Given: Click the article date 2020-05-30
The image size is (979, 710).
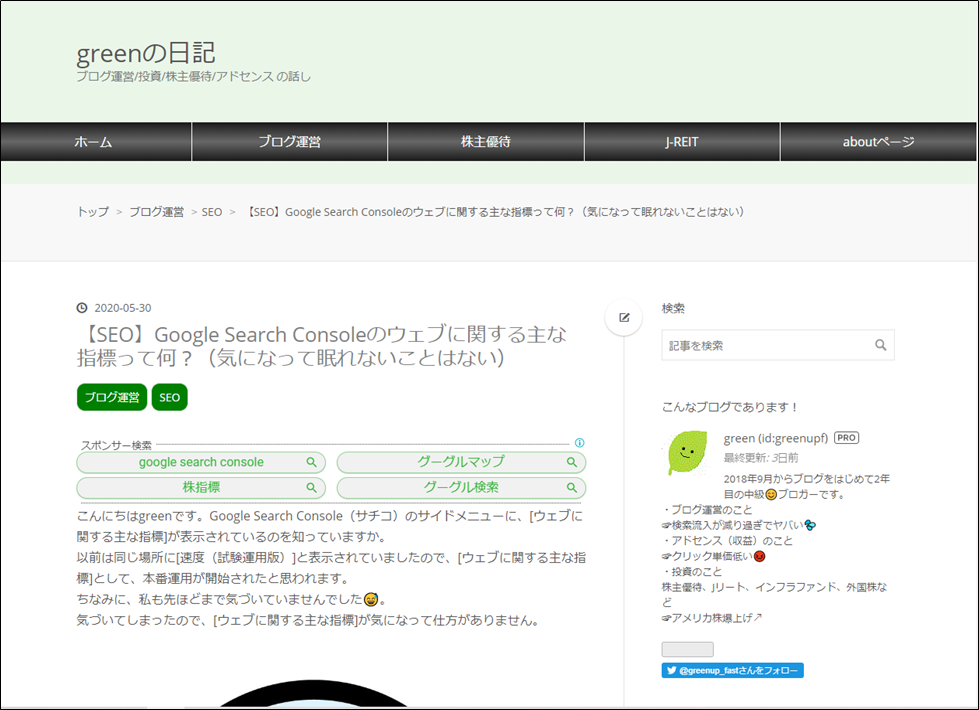Looking at the screenshot, I should tap(122, 308).
